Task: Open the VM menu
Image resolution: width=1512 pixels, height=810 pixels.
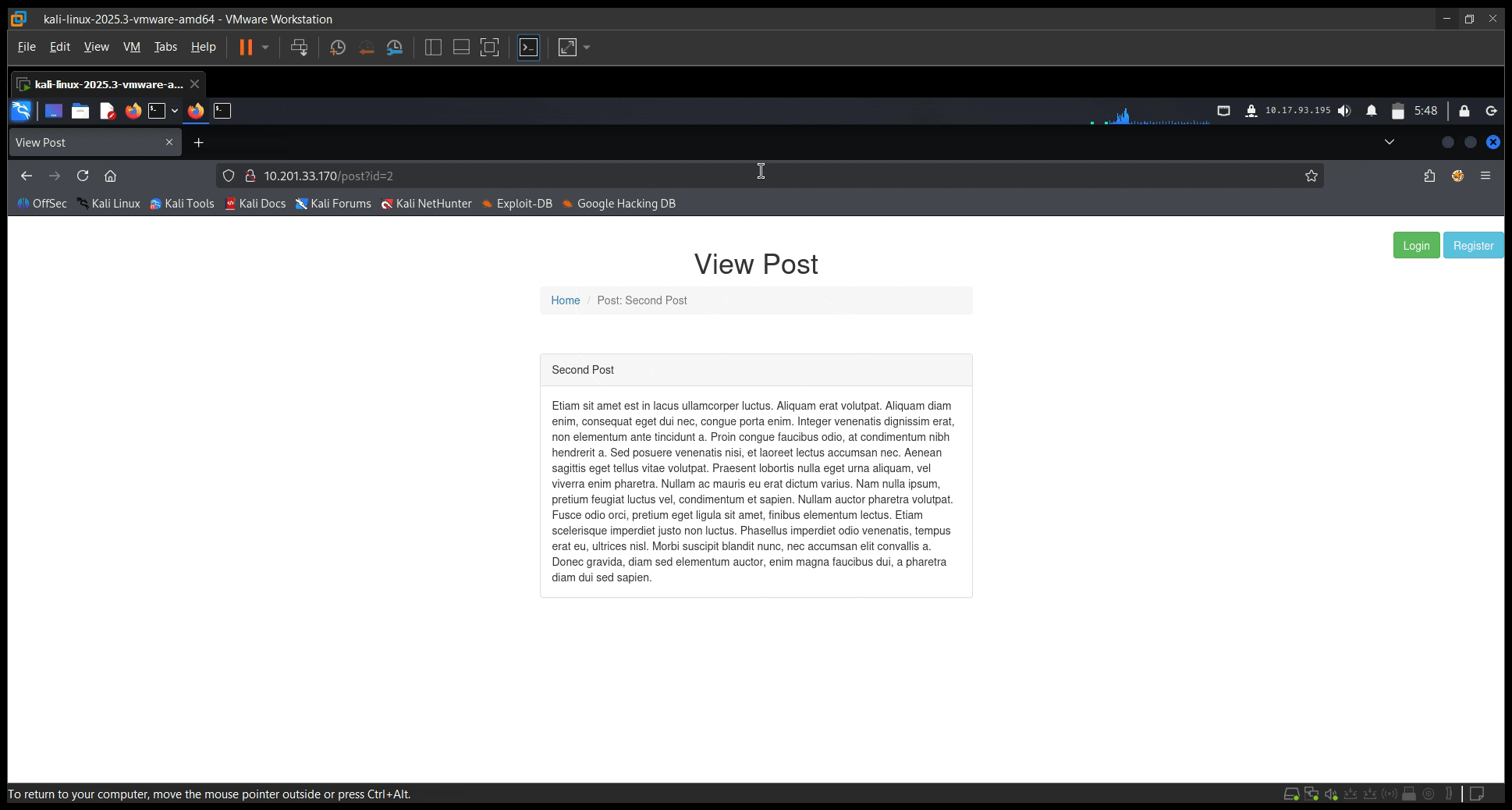Action: coord(131,47)
